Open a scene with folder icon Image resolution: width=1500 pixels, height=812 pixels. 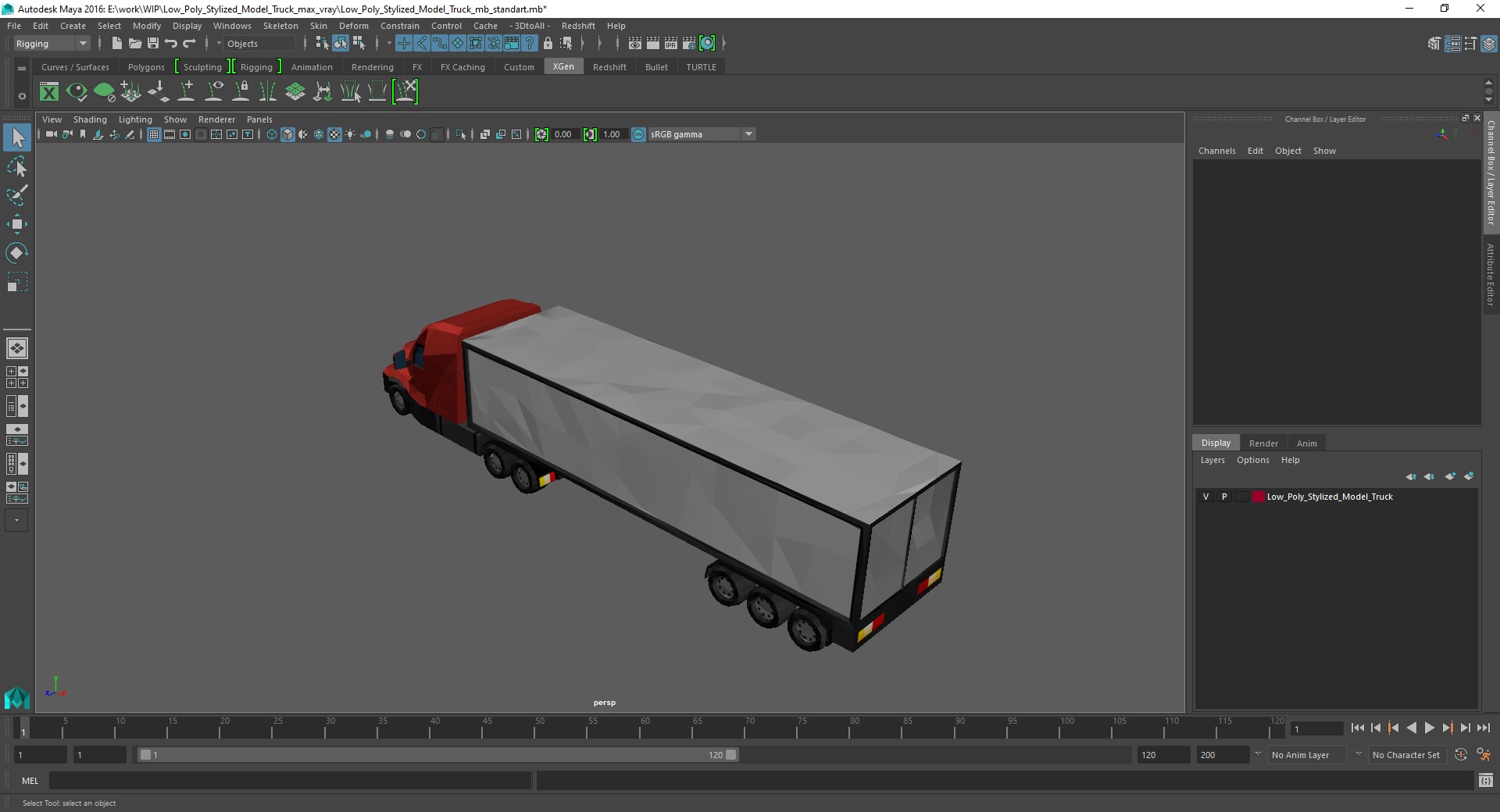click(x=135, y=44)
